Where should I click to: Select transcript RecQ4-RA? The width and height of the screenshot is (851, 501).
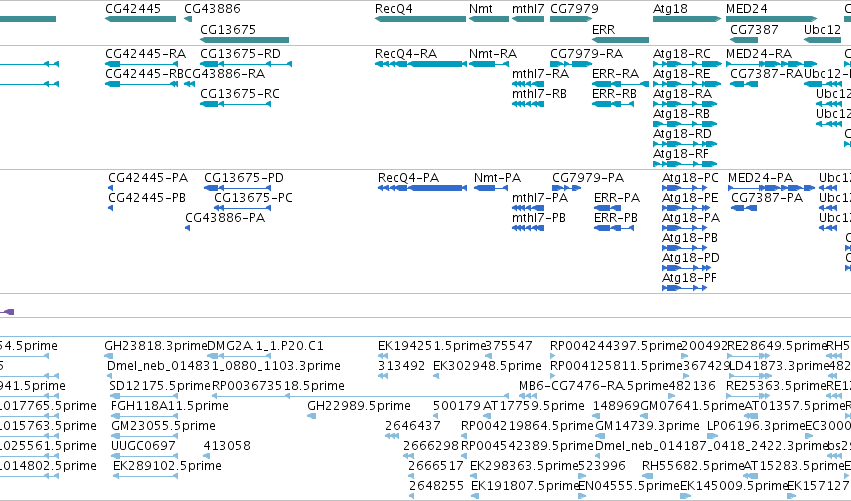421,64
